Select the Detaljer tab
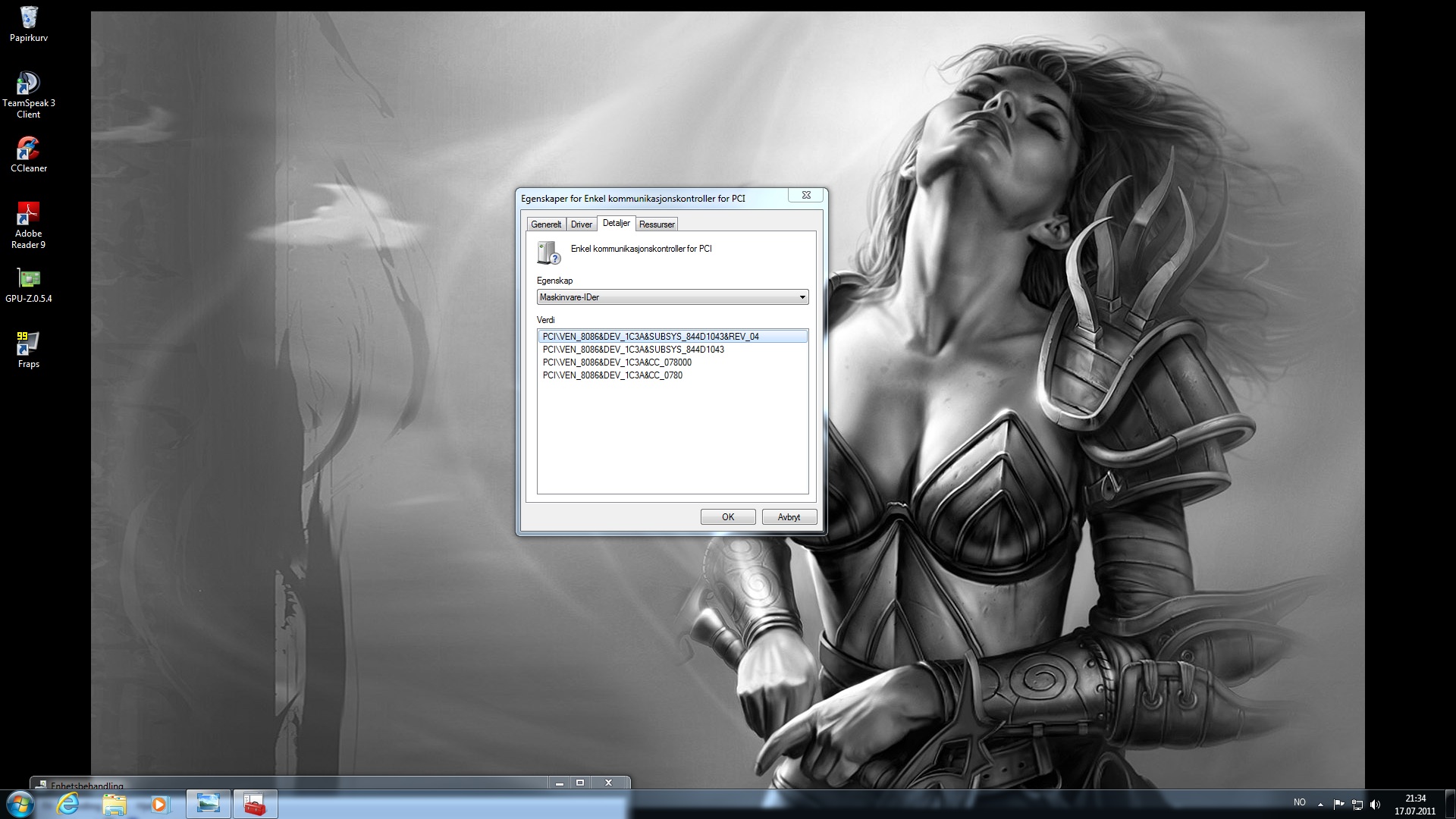Viewport: 1456px width, 819px height. [616, 223]
